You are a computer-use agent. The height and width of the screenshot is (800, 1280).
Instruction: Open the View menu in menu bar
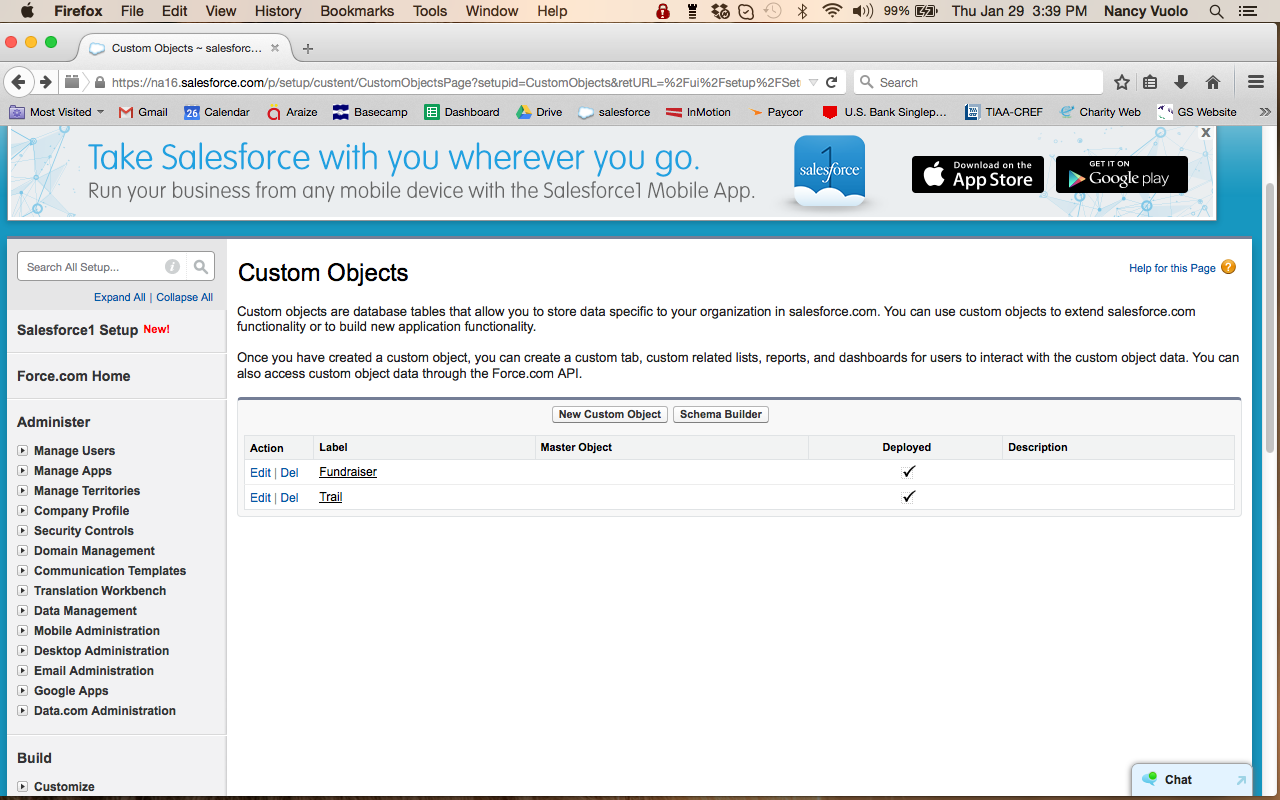click(x=220, y=11)
